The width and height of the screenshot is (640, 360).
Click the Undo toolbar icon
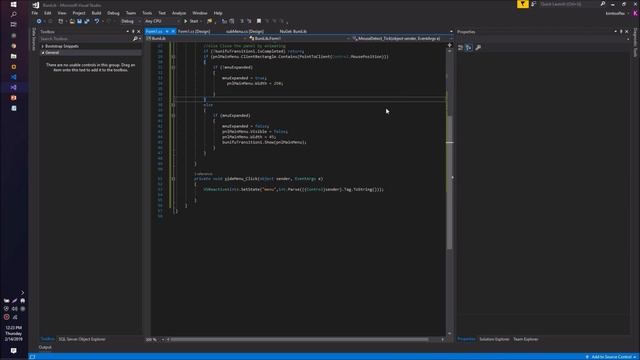click(x=97, y=21)
